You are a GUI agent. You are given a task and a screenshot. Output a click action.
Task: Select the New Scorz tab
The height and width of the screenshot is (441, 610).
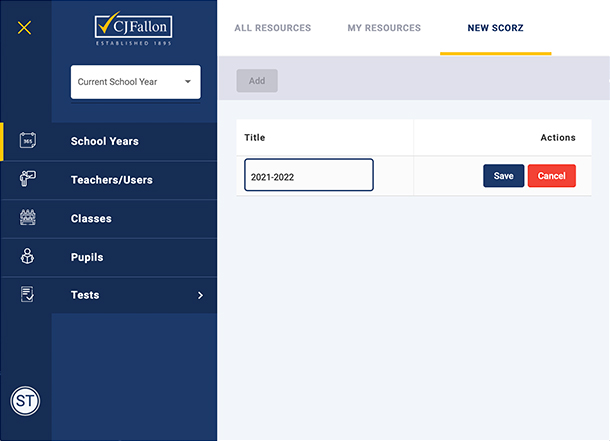(495, 28)
